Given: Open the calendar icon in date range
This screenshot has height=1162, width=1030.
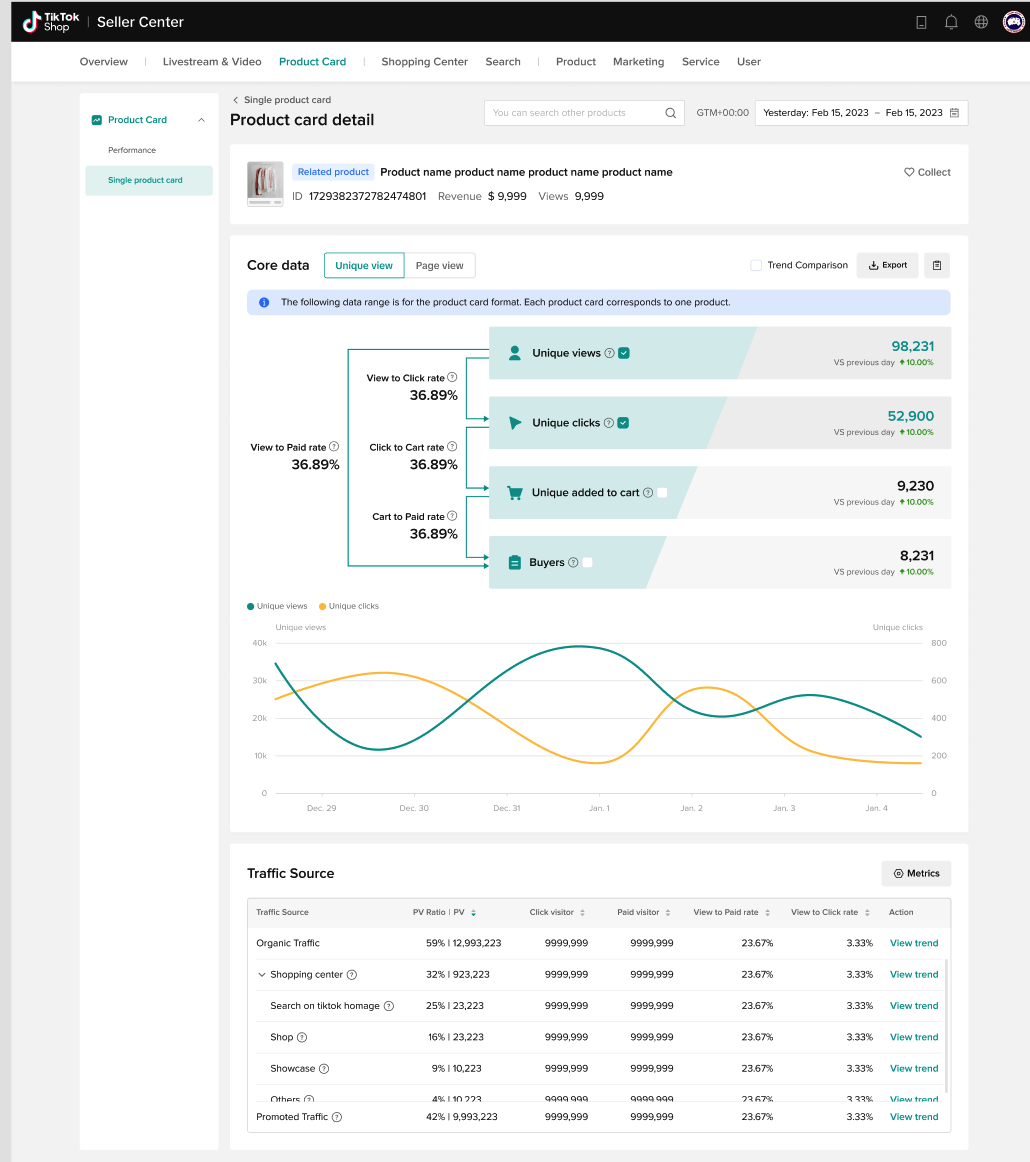Looking at the screenshot, I should tap(955, 113).
